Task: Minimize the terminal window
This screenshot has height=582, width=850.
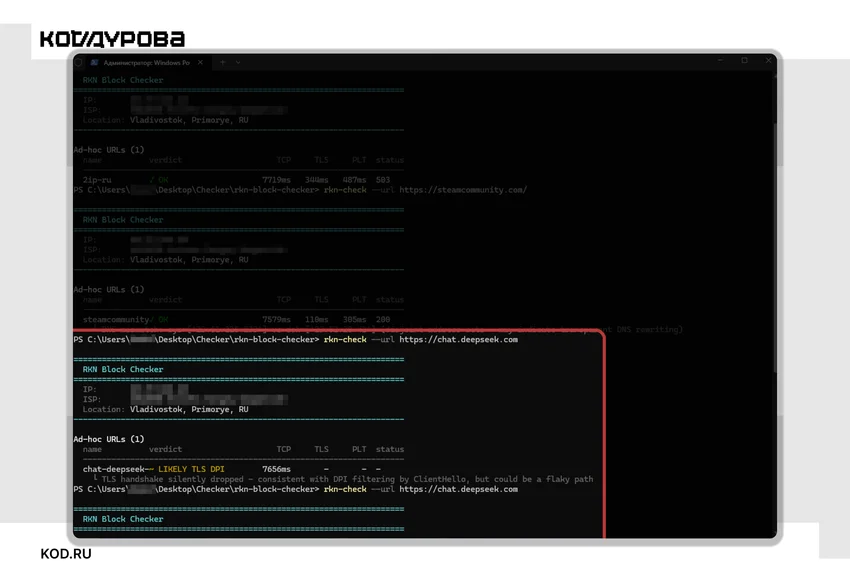Action: [720, 60]
